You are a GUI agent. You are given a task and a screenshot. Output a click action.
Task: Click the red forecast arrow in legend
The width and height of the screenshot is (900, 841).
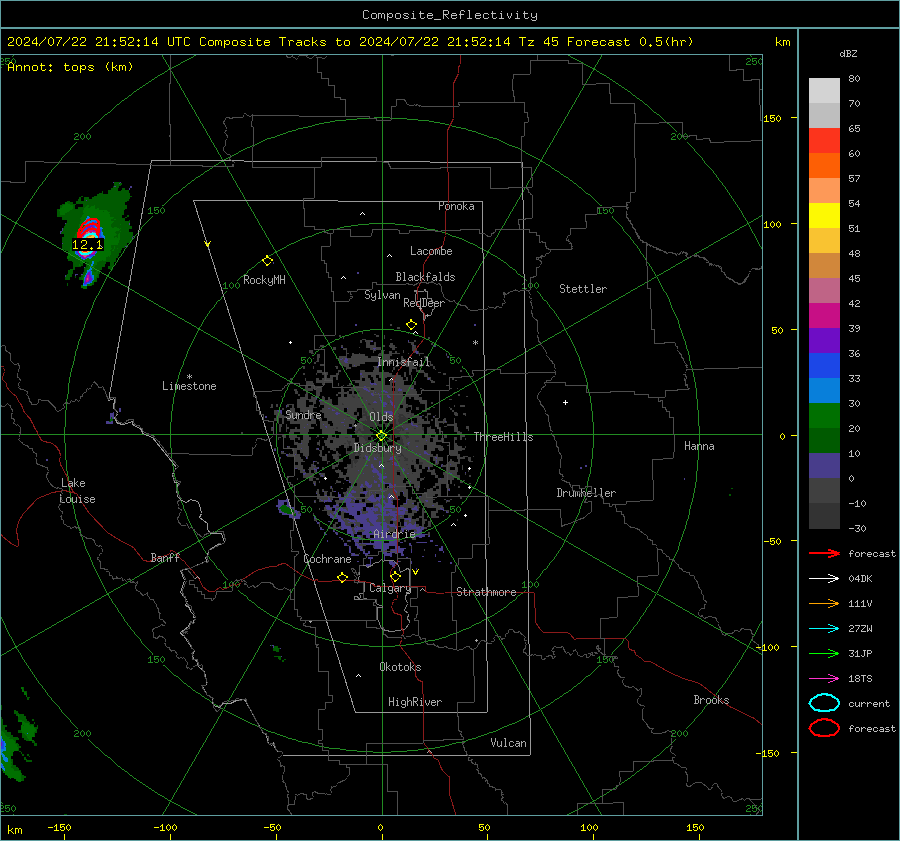coord(824,553)
